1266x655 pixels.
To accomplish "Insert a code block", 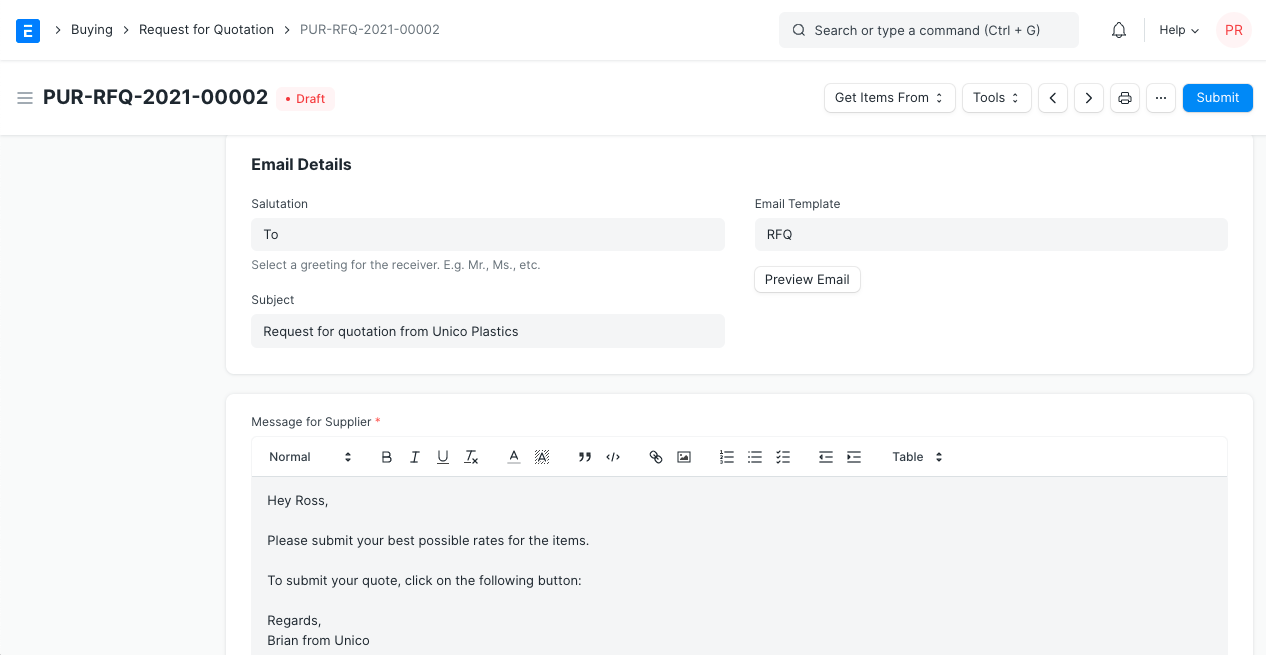I will (613, 456).
